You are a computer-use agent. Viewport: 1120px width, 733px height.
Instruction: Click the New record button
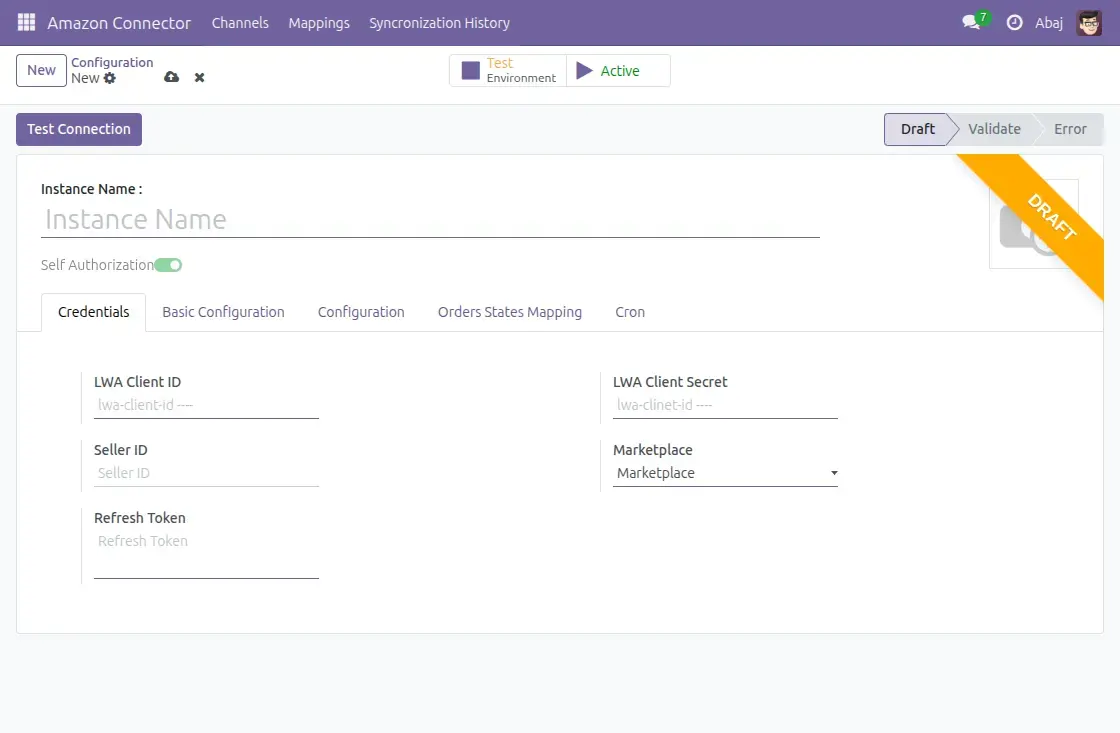42,70
